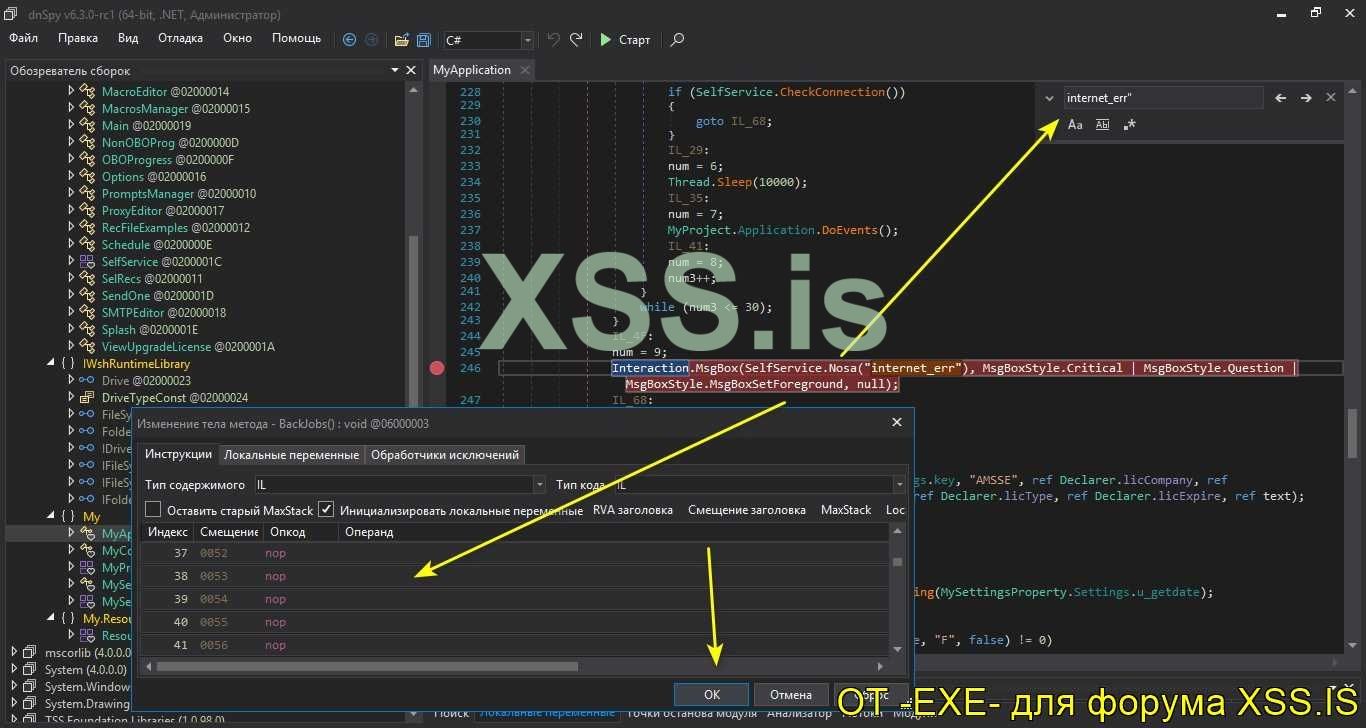Close the Assembly Explorer panel
This screenshot has width=1366, height=728.
pos(410,70)
